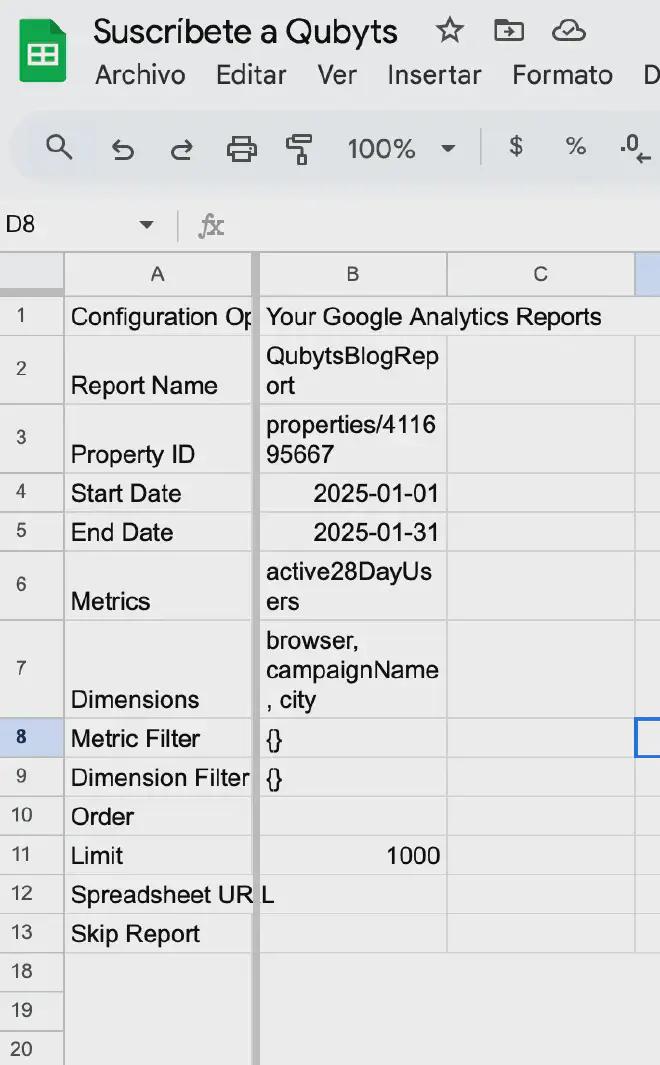Select the paint format roller icon
Viewport: 660px width, 1065px height.
coord(299,148)
